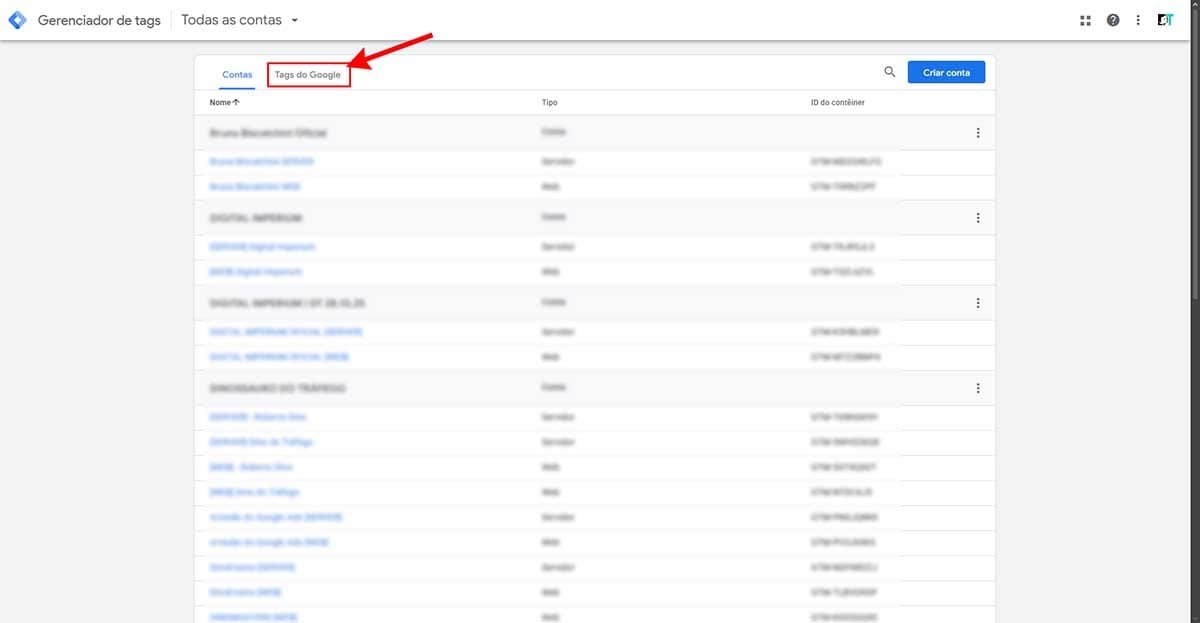Screen dimensions: 1200x623
Task: Open the header more options menu
Action: click(x=1138, y=20)
